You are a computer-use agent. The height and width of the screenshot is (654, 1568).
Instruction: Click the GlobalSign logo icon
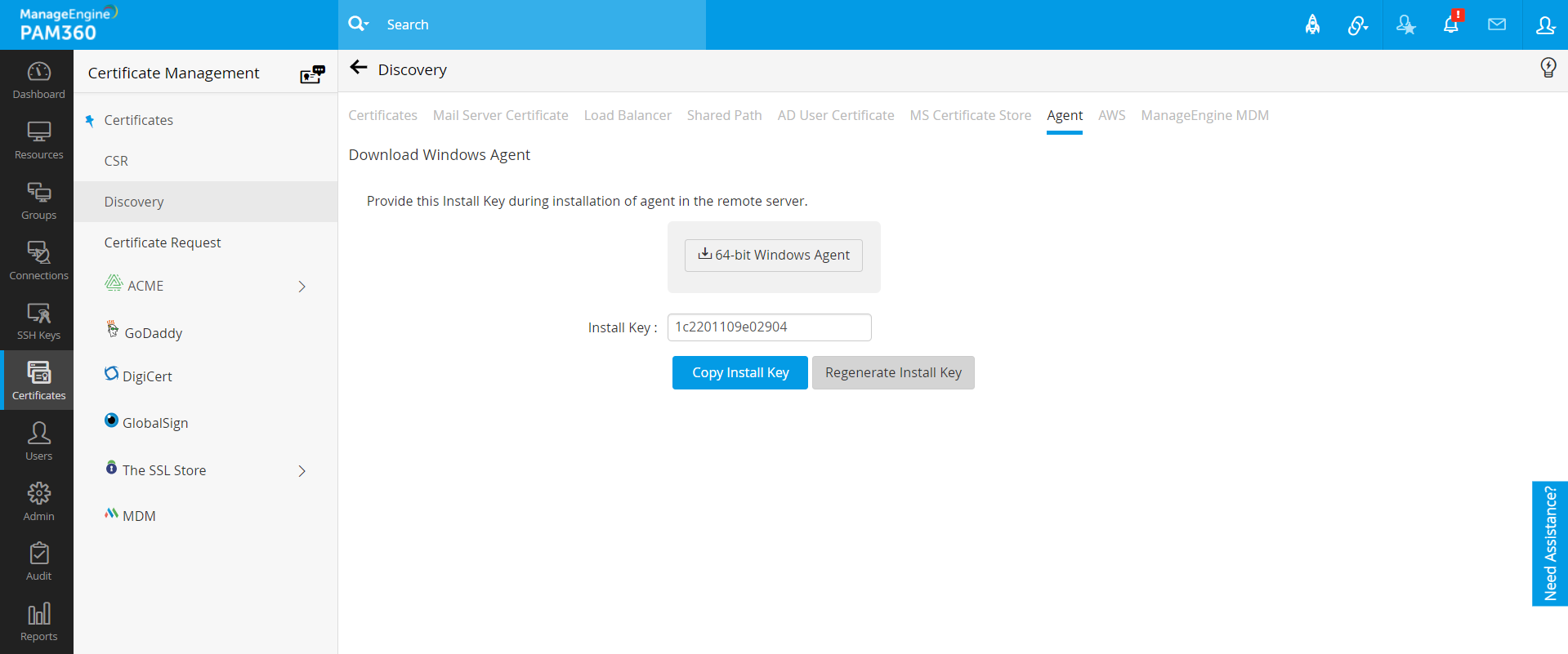(x=112, y=420)
